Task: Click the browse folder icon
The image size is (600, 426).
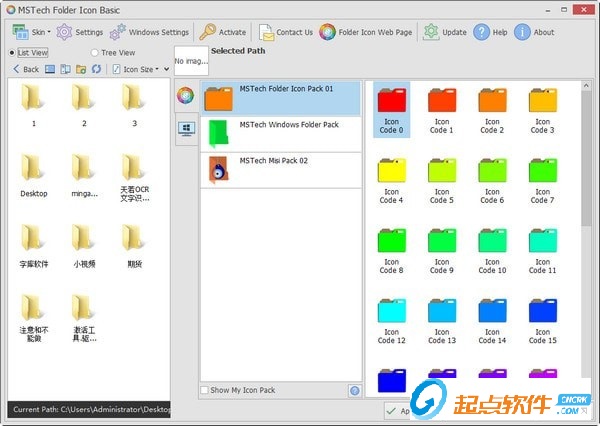Action: pos(81,69)
